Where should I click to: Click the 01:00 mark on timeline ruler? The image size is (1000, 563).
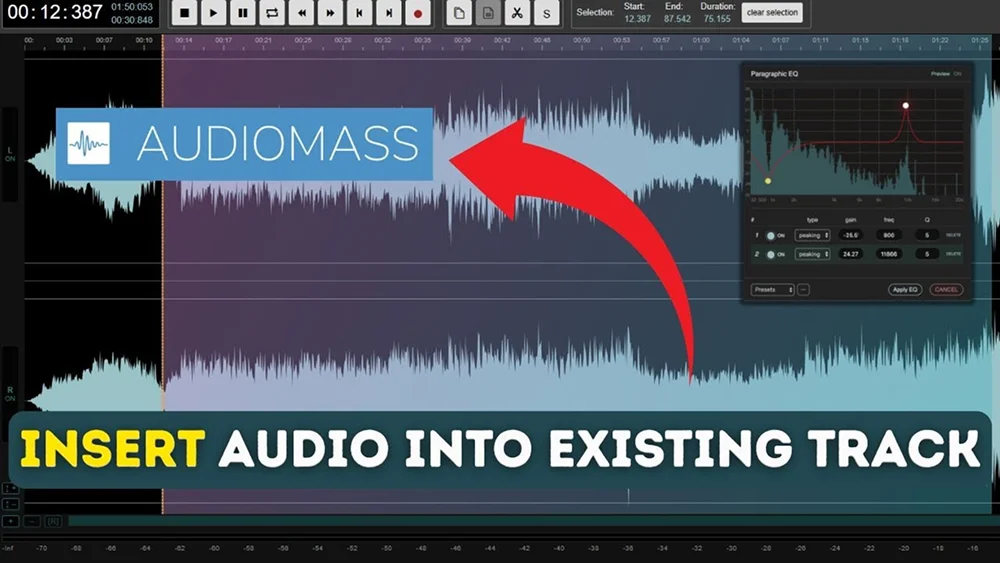click(x=701, y=40)
